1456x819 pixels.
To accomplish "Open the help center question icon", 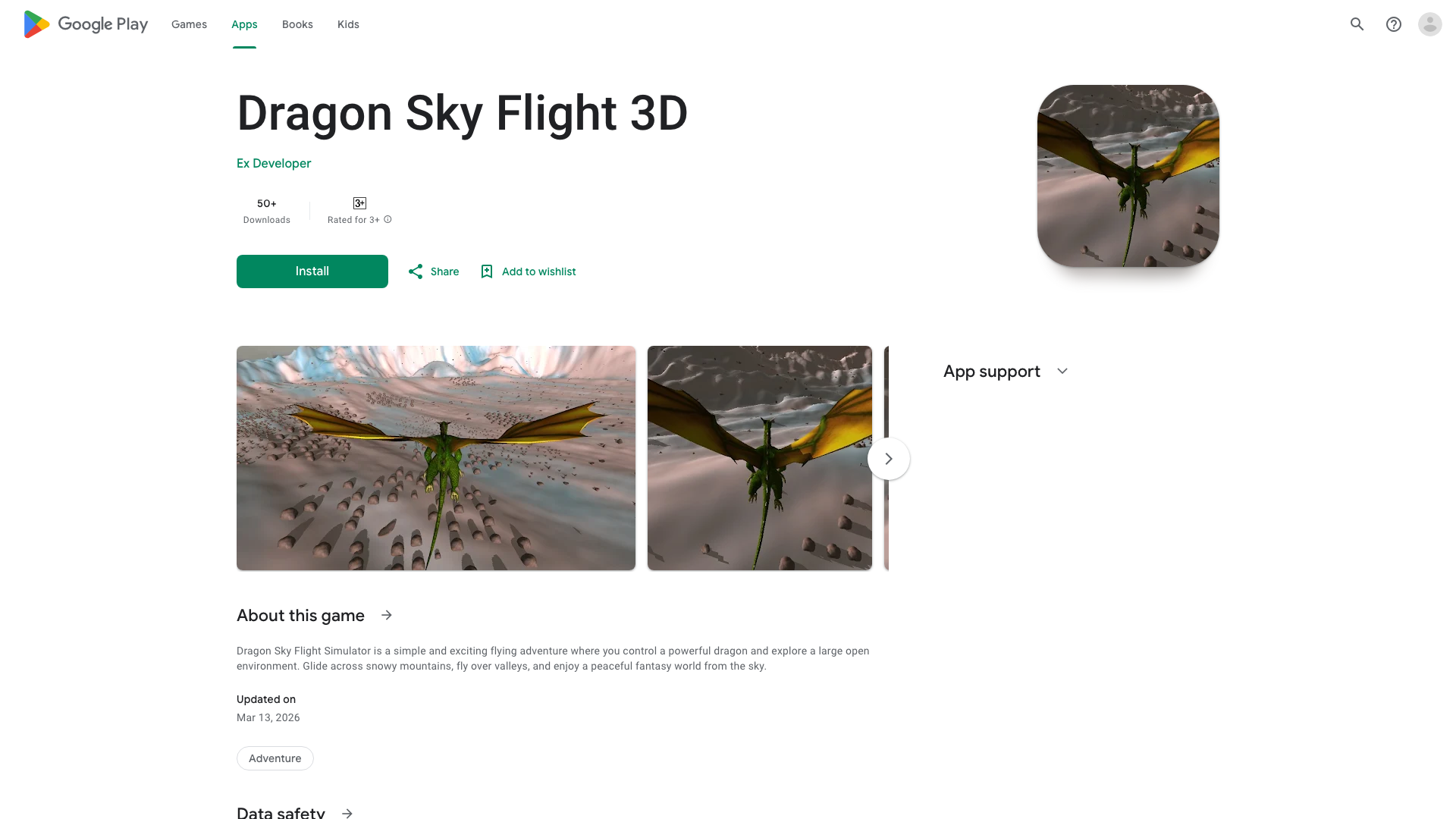I will pos(1394,24).
